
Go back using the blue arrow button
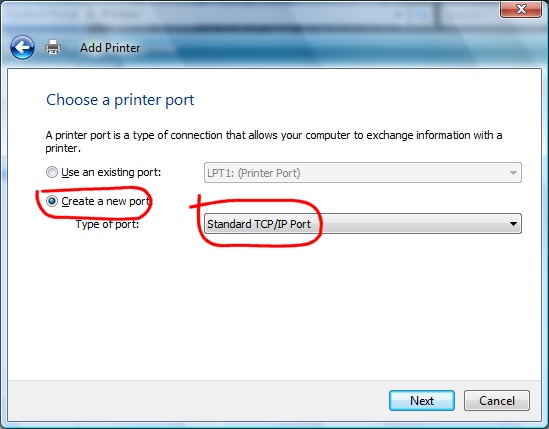tap(22, 47)
